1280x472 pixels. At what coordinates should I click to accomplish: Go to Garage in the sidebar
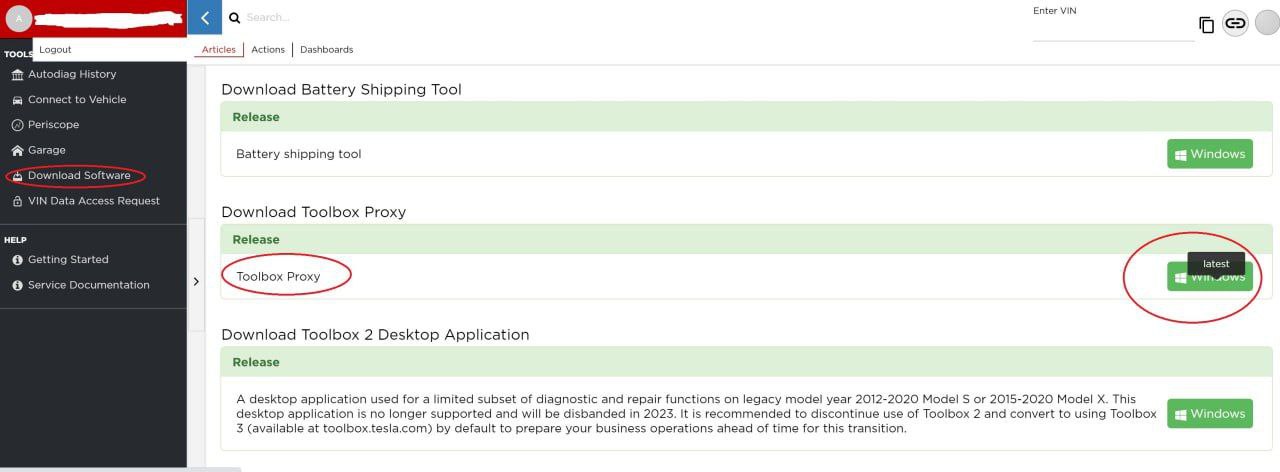(46, 150)
